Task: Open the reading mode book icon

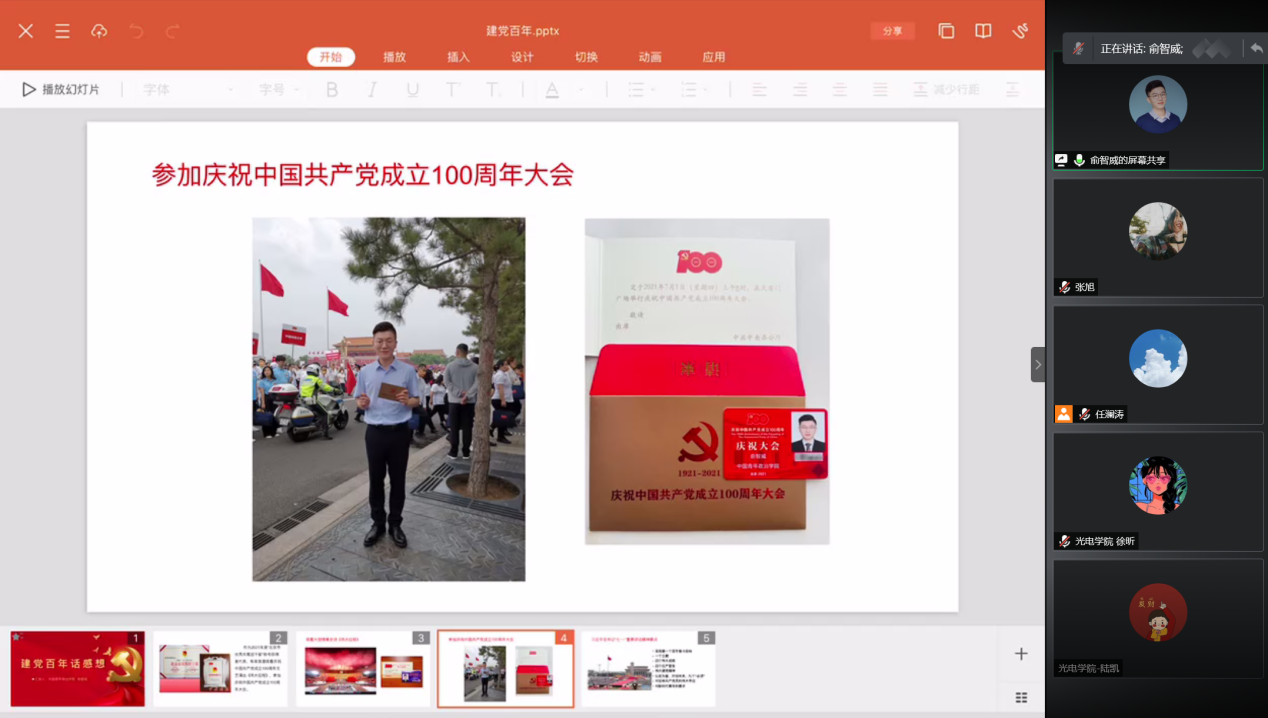Action: click(983, 31)
